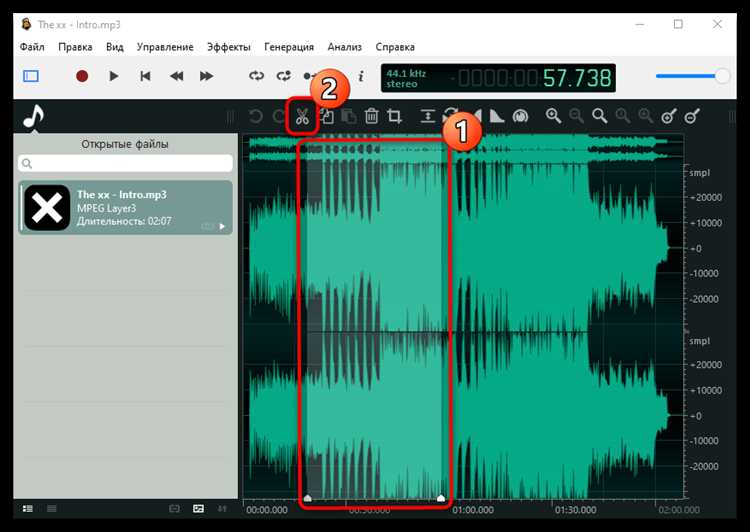Click the dimmed rectangle icon in bottom bar
Screen dimensions: 750x532
pyautogui.click(x=175, y=509)
